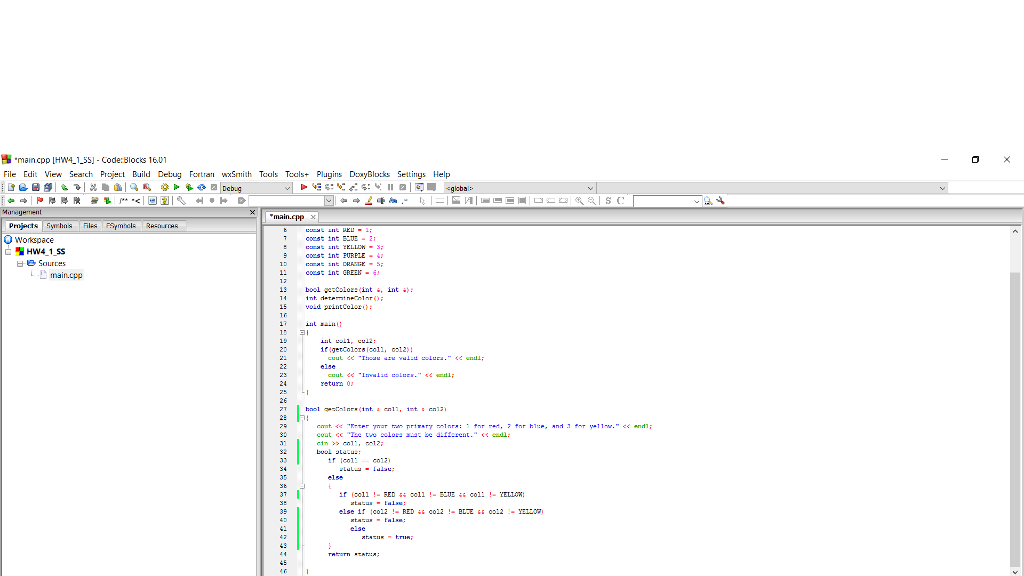
Task: Toggle a bookmark on the current line
Action: 39,200
